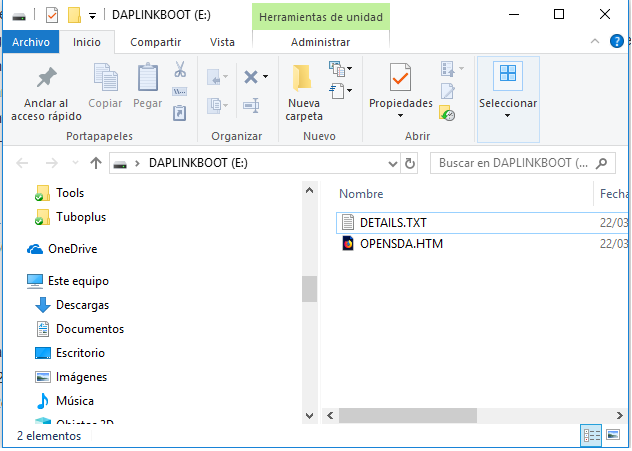The height and width of the screenshot is (451, 632).
Task: Go forward with the arrow button
Action: pyautogui.click(x=51, y=163)
